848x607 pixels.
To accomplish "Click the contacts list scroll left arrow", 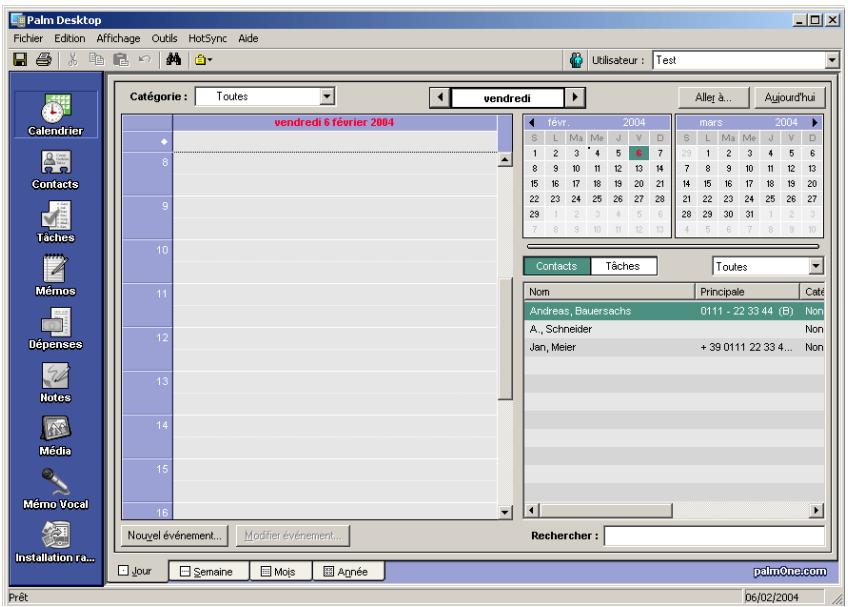I will [x=532, y=510].
